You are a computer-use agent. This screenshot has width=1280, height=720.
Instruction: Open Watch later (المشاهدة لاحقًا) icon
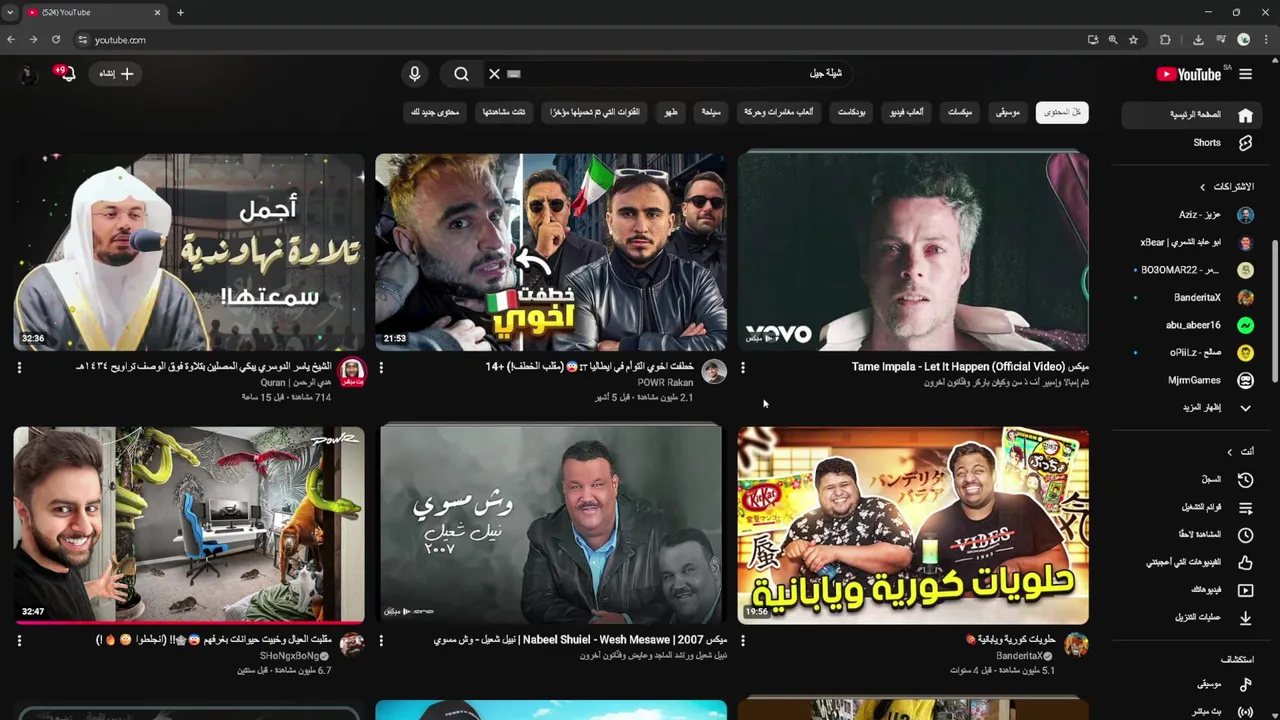point(1245,535)
